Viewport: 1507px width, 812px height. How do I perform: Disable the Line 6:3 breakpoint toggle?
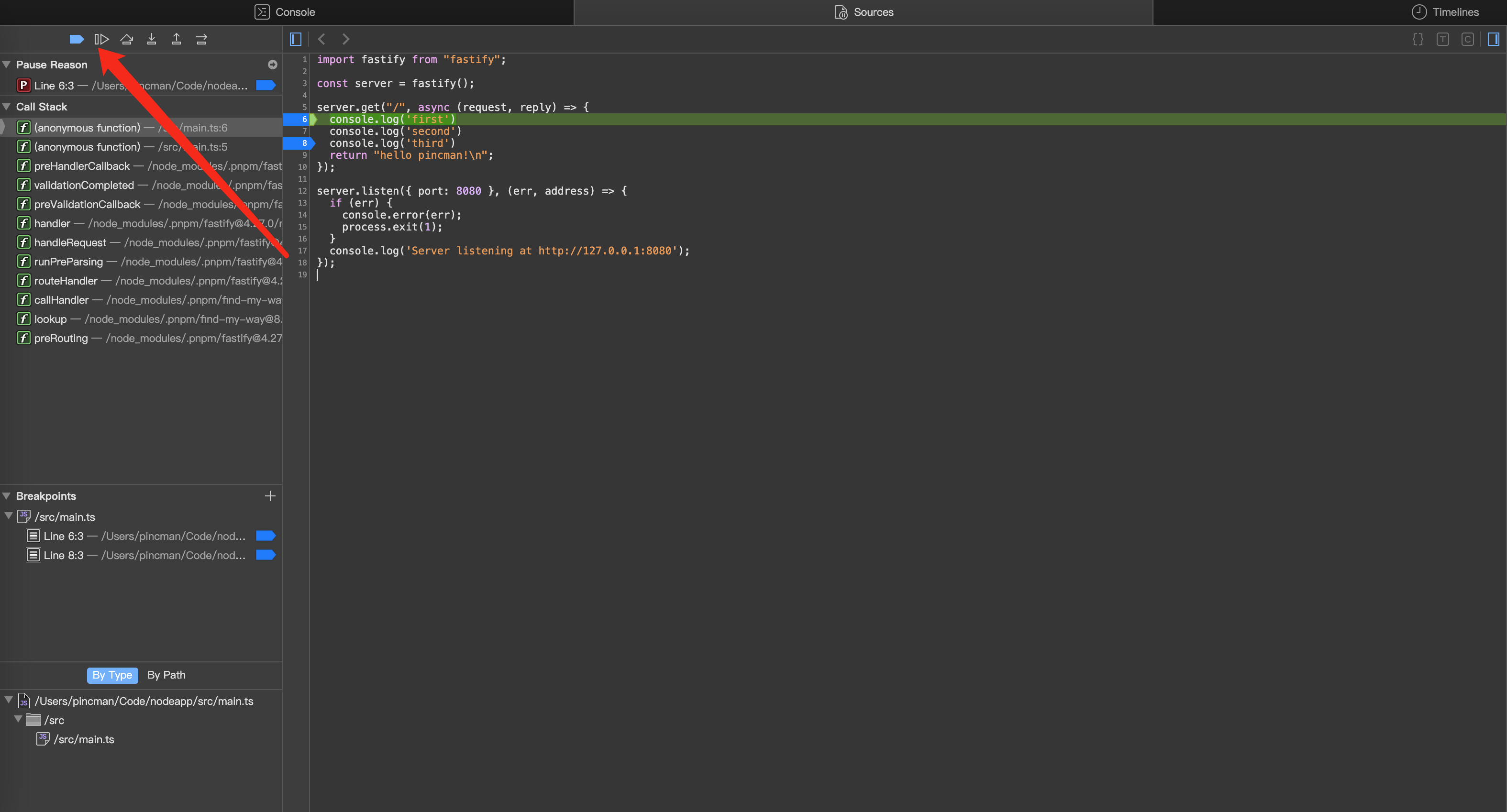[266, 536]
